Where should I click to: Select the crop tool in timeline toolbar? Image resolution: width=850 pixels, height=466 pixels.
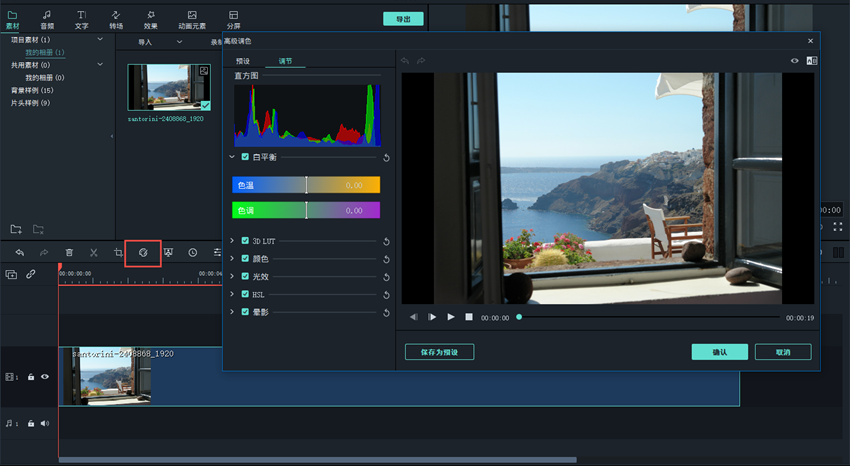[118, 253]
